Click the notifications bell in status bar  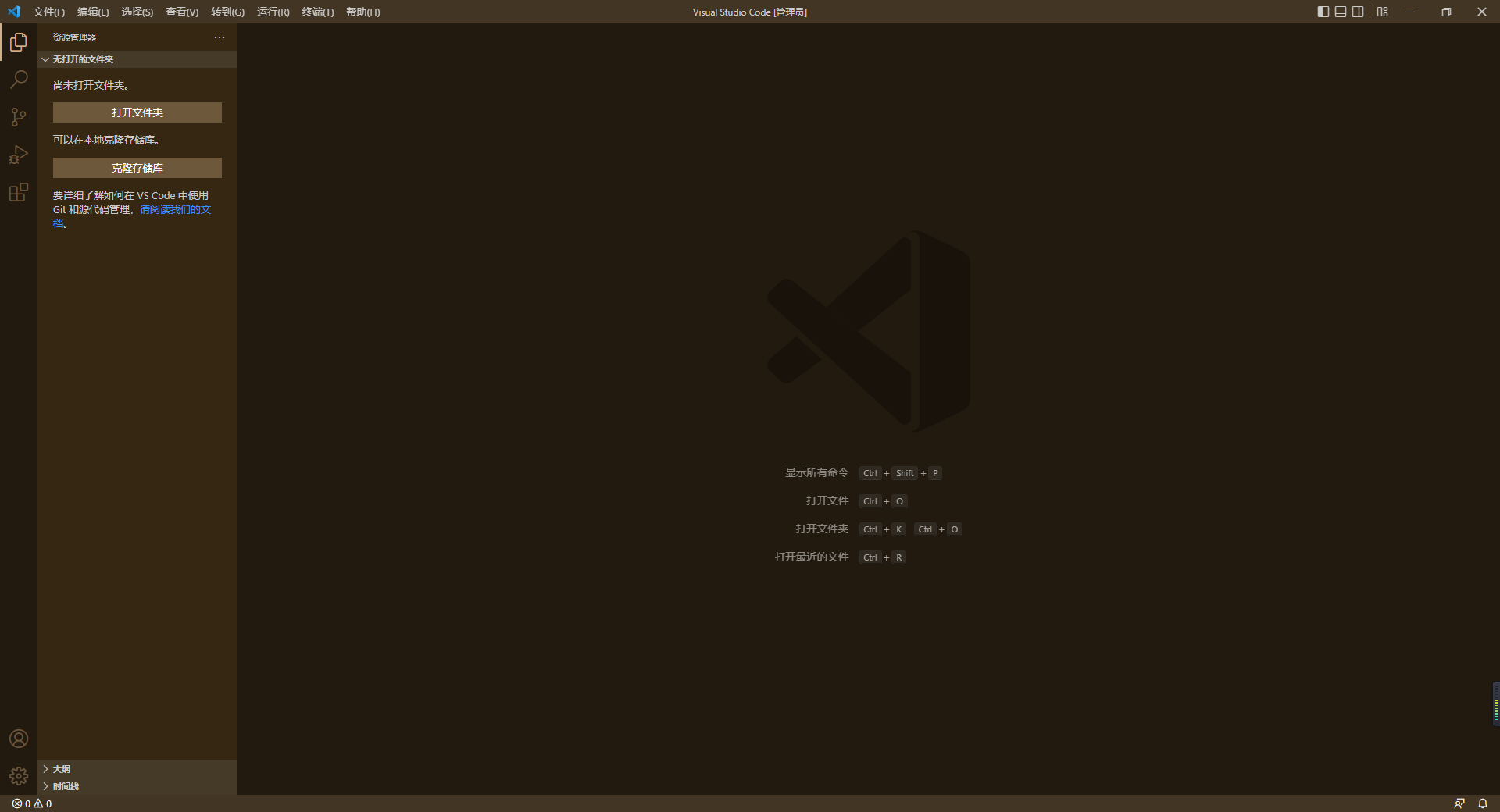tap(1482, 803)
